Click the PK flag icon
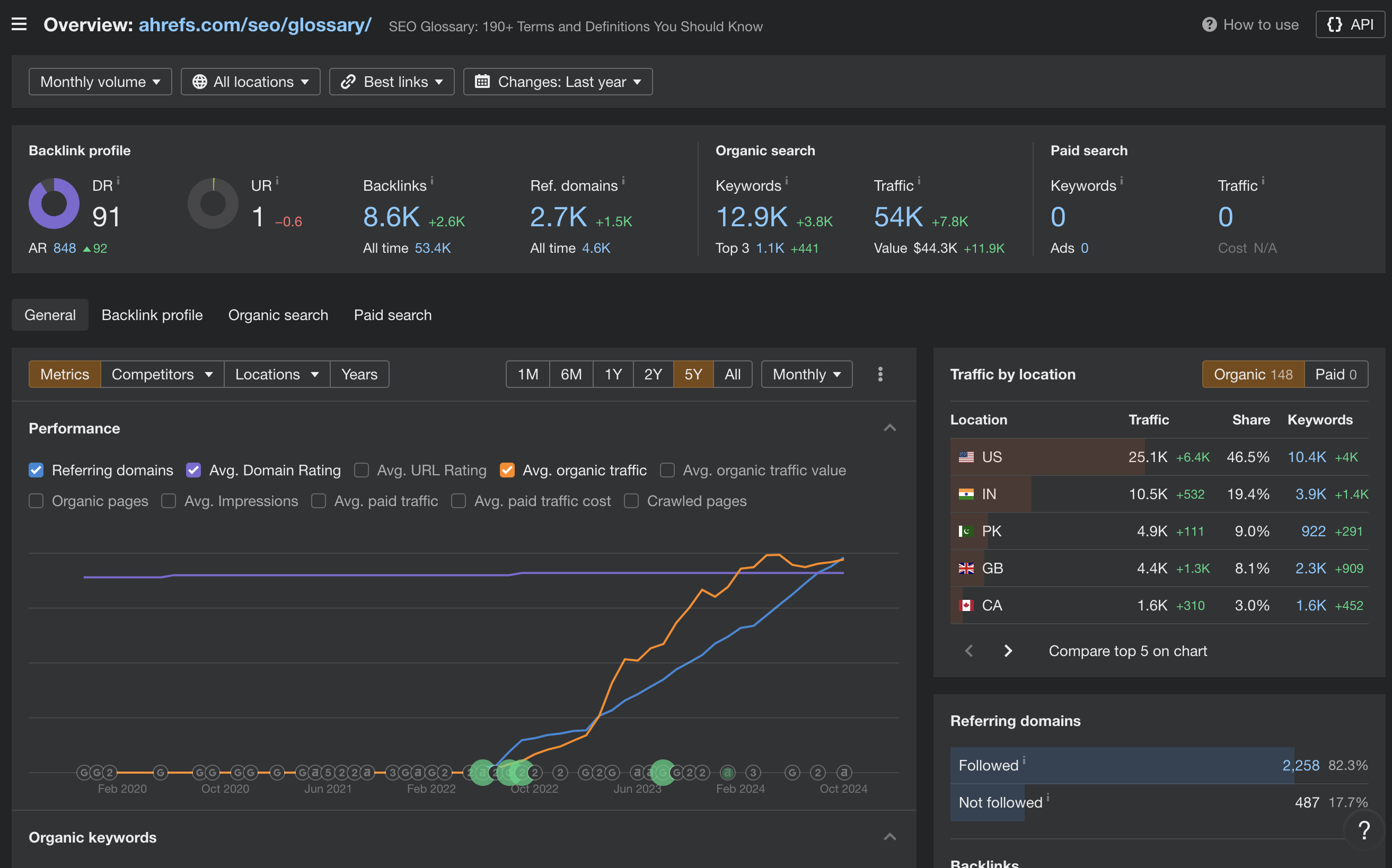The image size is (1392, 868). click(966, 531)
